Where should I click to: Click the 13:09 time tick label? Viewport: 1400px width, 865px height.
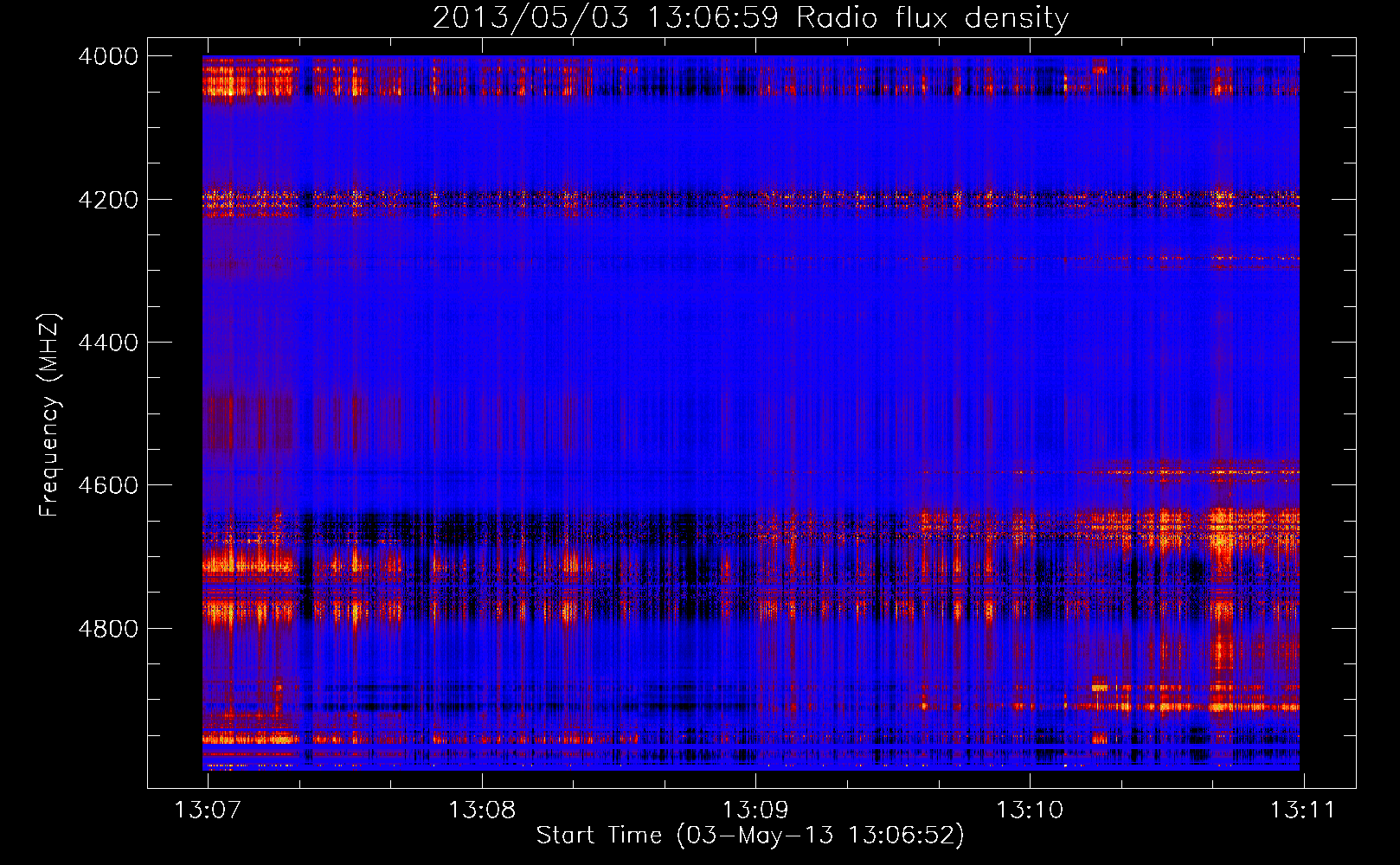pyautogui.click(x=755, y=811)
